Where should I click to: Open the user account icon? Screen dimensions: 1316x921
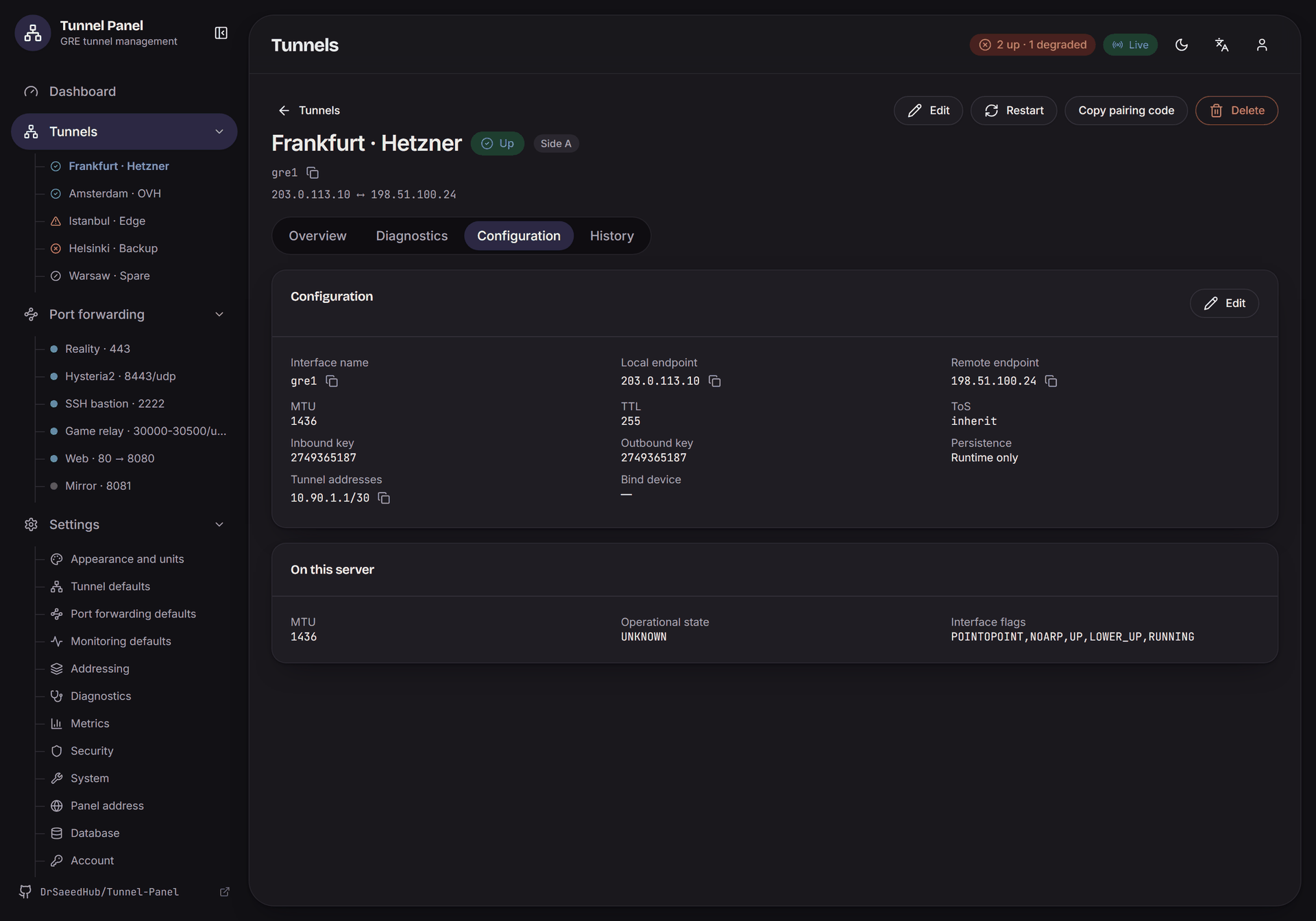tap(1262, 45)
